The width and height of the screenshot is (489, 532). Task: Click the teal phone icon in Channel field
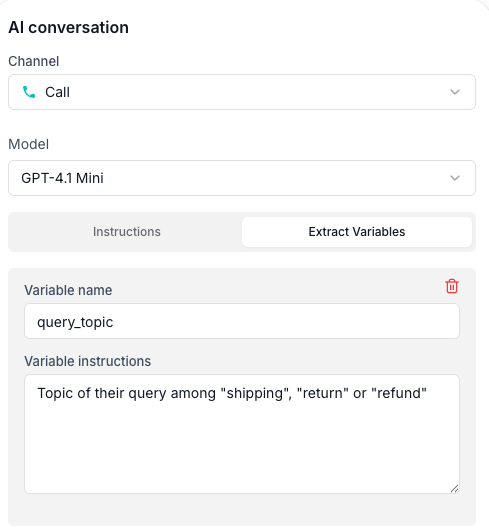[x=29, y=92]
